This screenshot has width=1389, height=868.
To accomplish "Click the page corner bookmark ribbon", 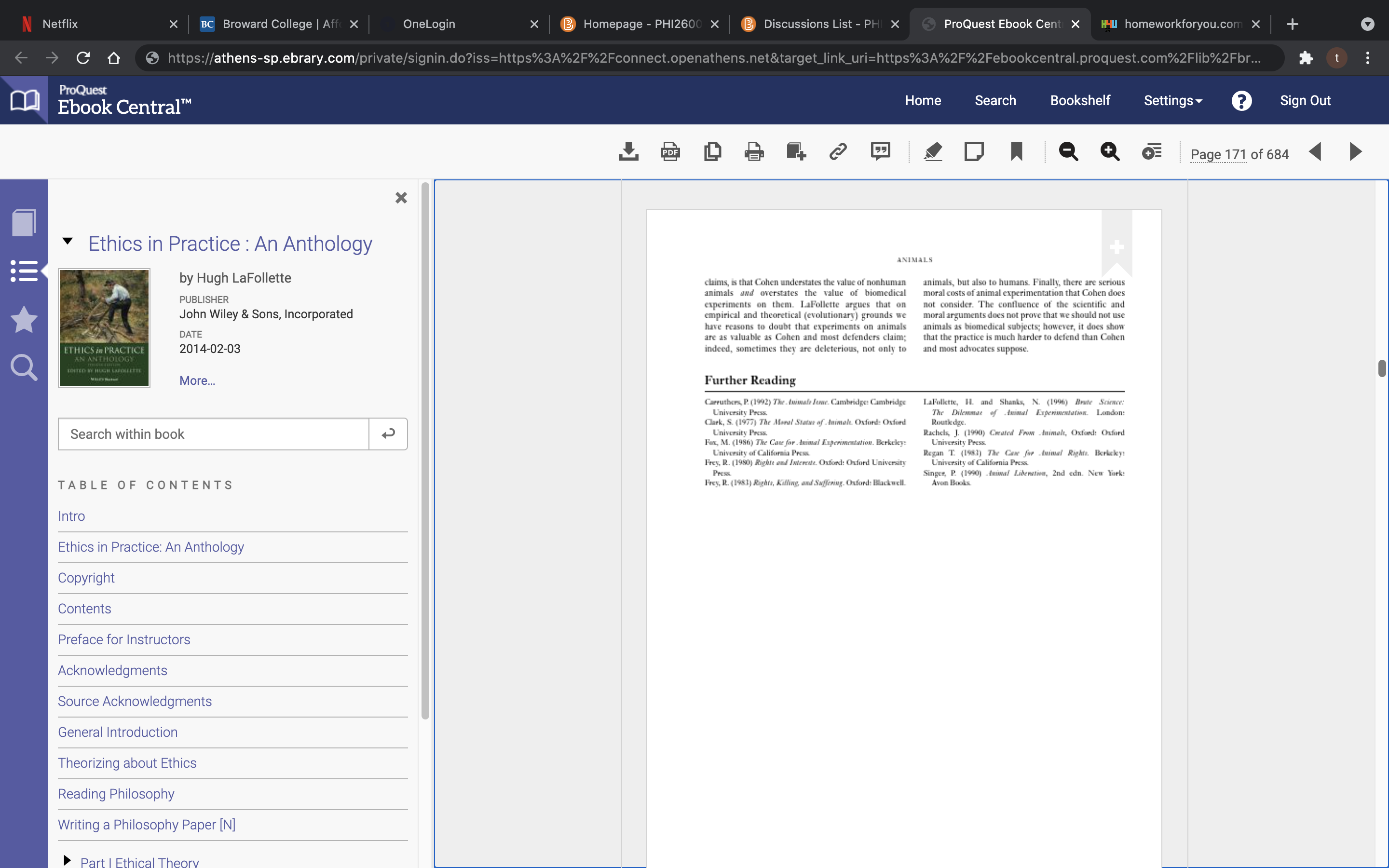I will click(1117, 244).
